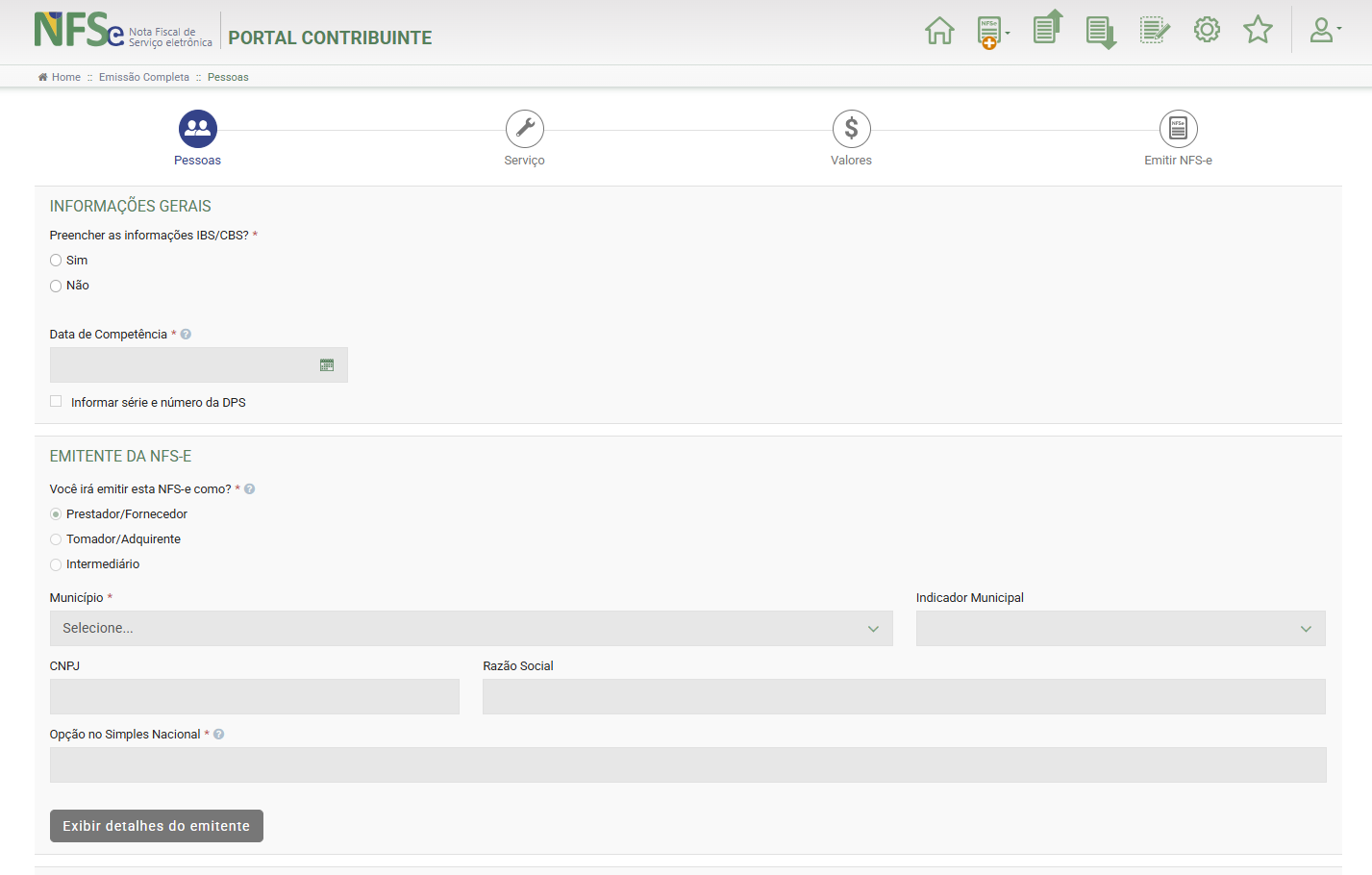Focus the CNPJ input field
This screenshot has width=1372, height=875.
point(255,697)
